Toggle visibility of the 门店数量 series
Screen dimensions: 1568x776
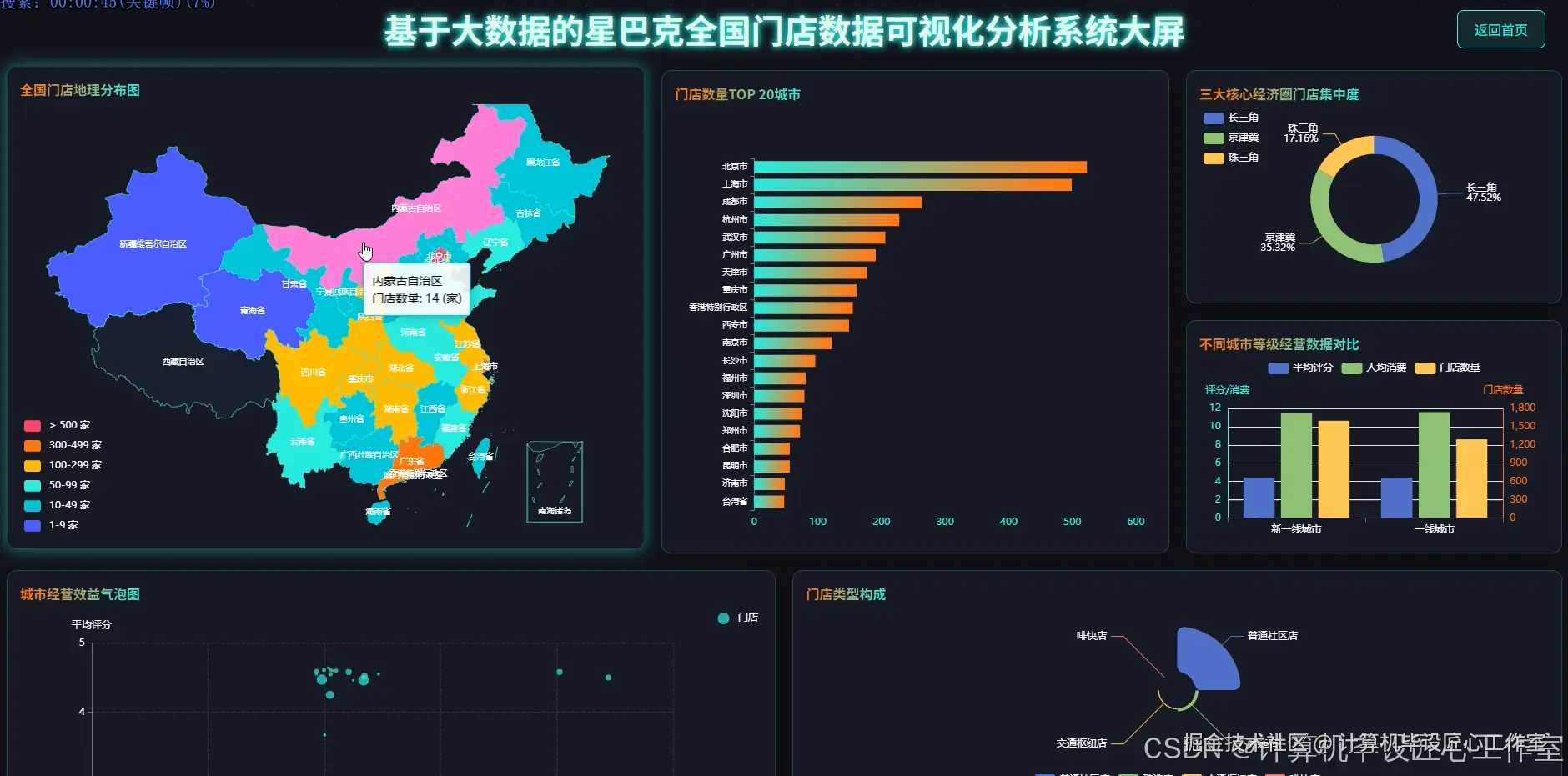(x=1427, y=368)
